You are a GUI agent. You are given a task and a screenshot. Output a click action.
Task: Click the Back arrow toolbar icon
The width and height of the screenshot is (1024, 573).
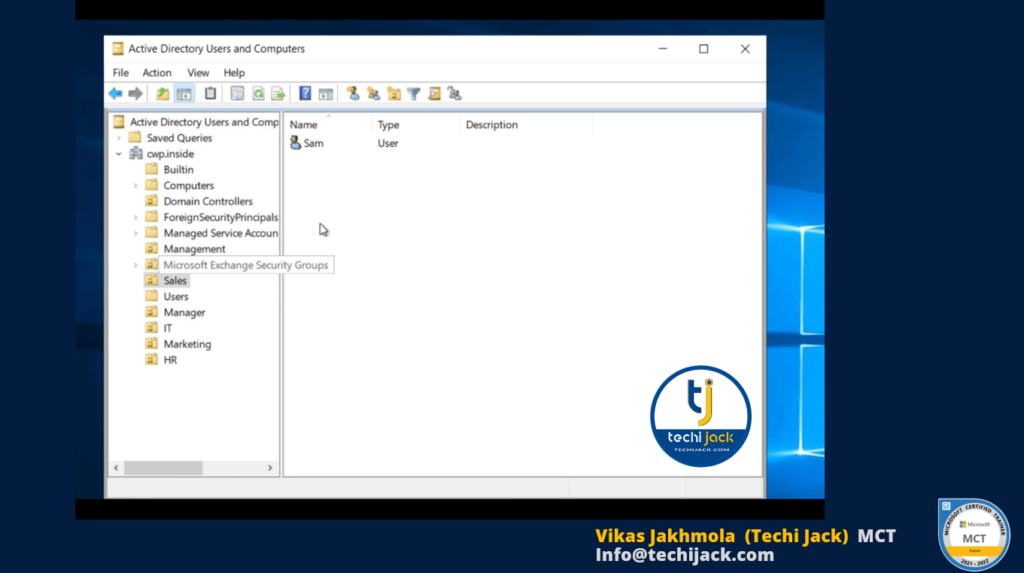pos(115,94)
